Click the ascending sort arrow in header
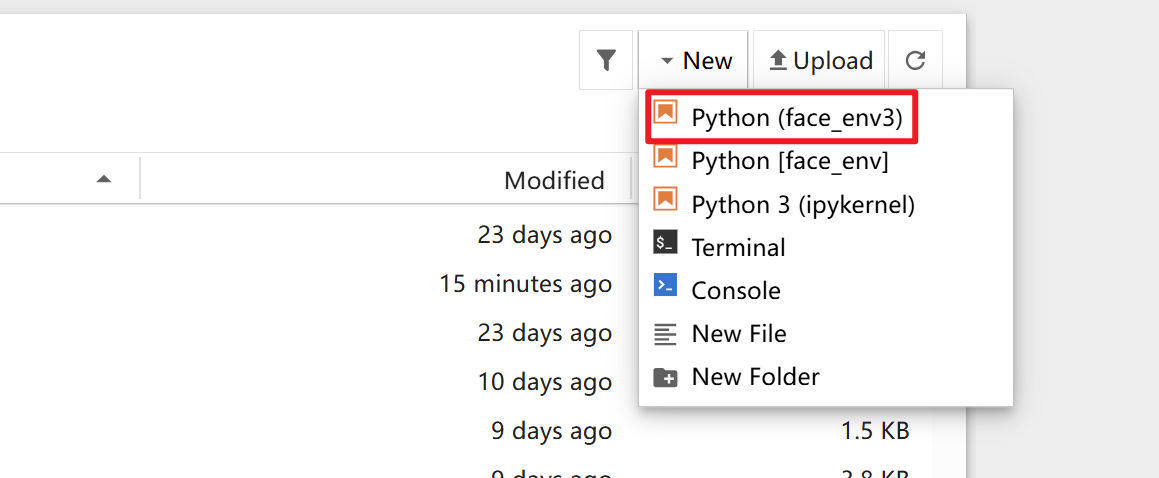 (x=103, y=180)
